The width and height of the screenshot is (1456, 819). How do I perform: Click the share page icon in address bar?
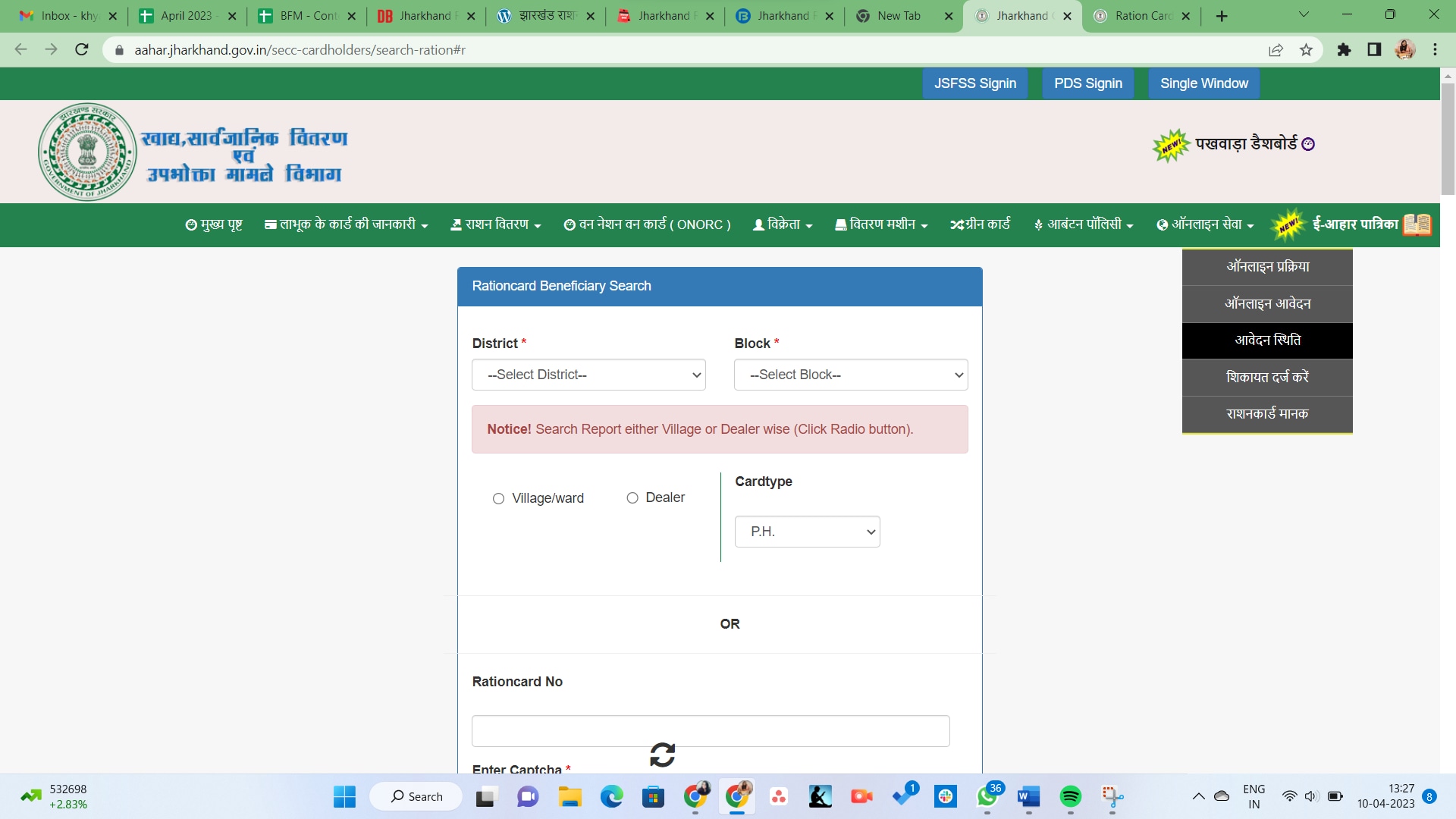[1276, 50]
